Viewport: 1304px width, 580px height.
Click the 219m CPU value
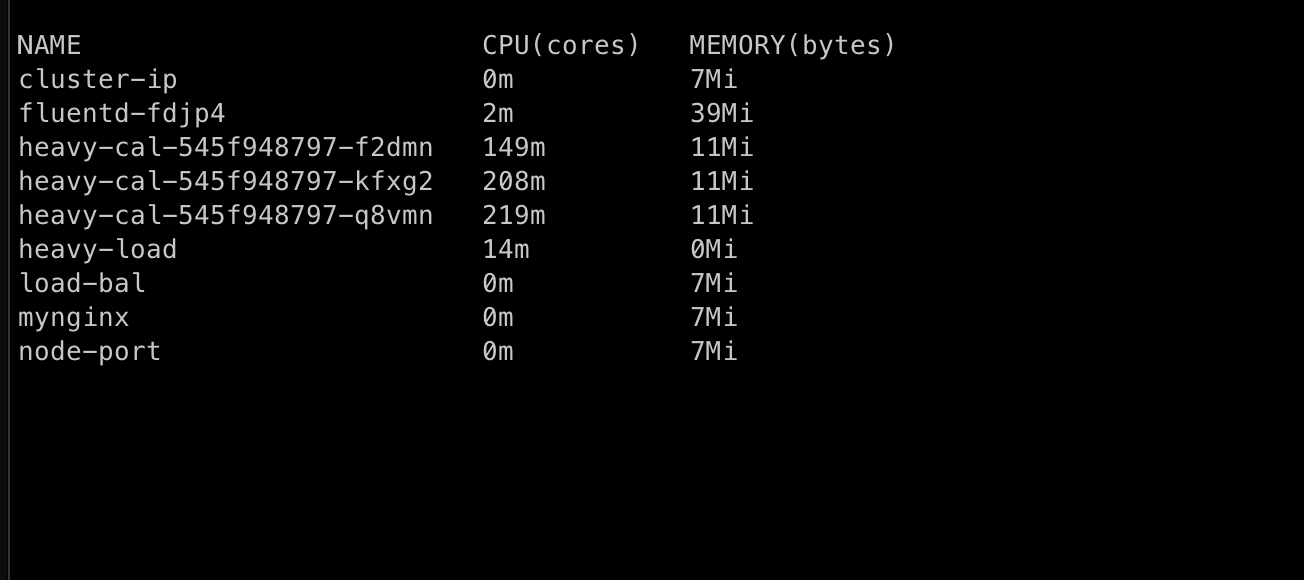click(514, 216)
